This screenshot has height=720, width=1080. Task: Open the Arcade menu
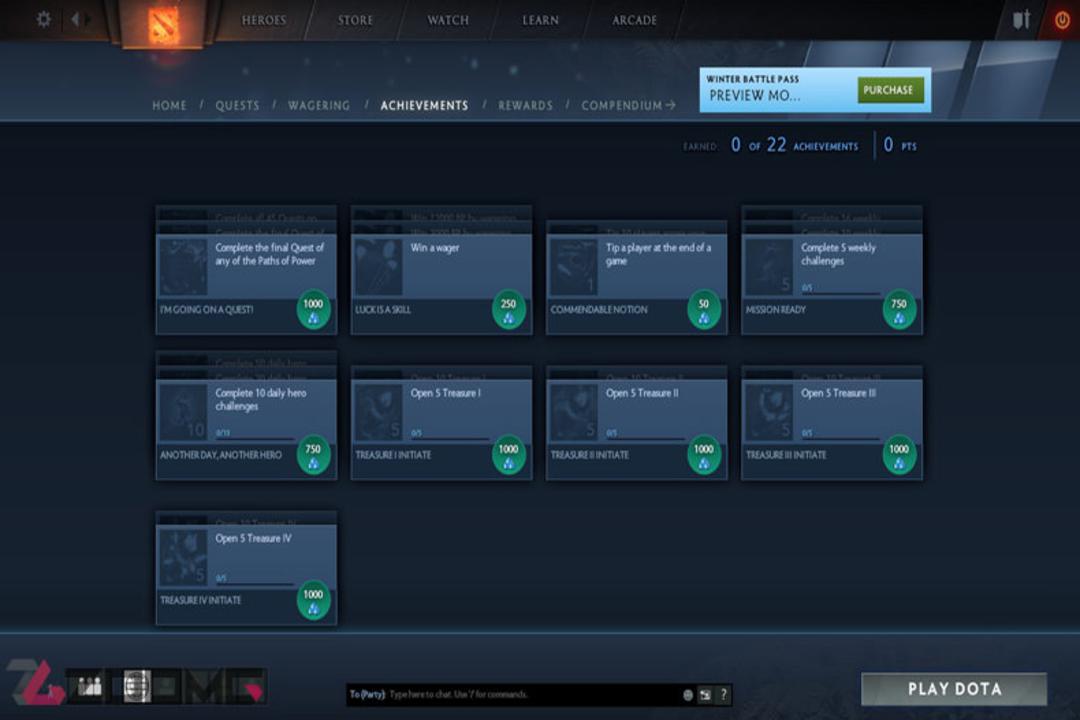click(x=634, y=20)
